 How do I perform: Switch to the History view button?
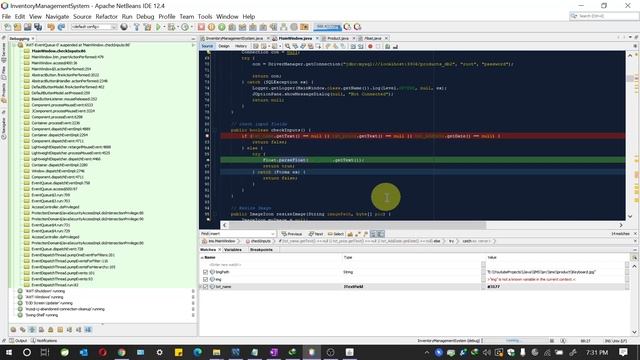pos(241,46)
